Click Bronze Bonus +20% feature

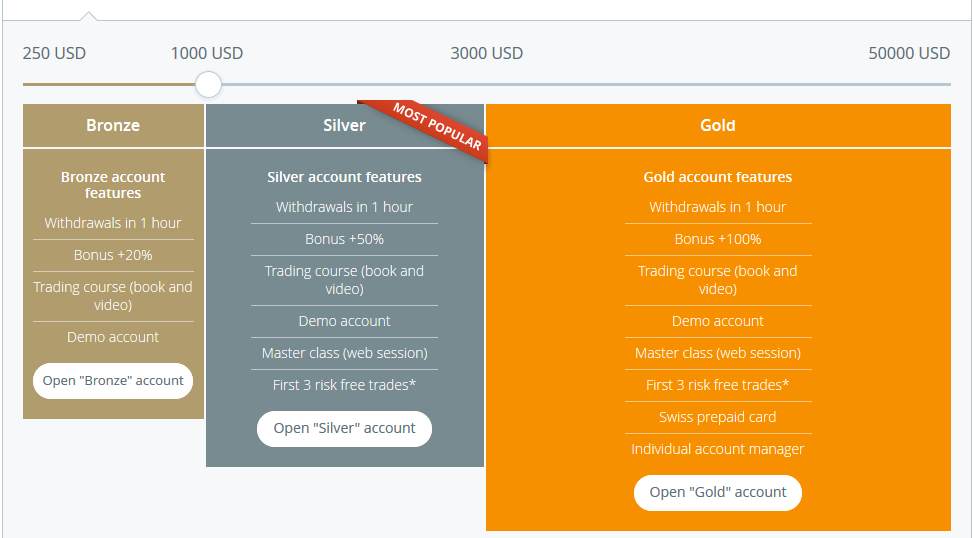click(x=113, y=255)
